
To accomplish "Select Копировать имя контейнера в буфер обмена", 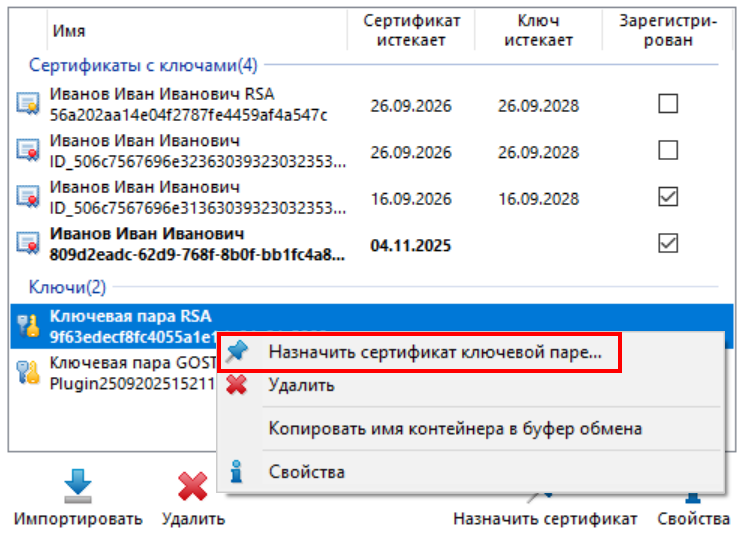I will pos(455,429).
